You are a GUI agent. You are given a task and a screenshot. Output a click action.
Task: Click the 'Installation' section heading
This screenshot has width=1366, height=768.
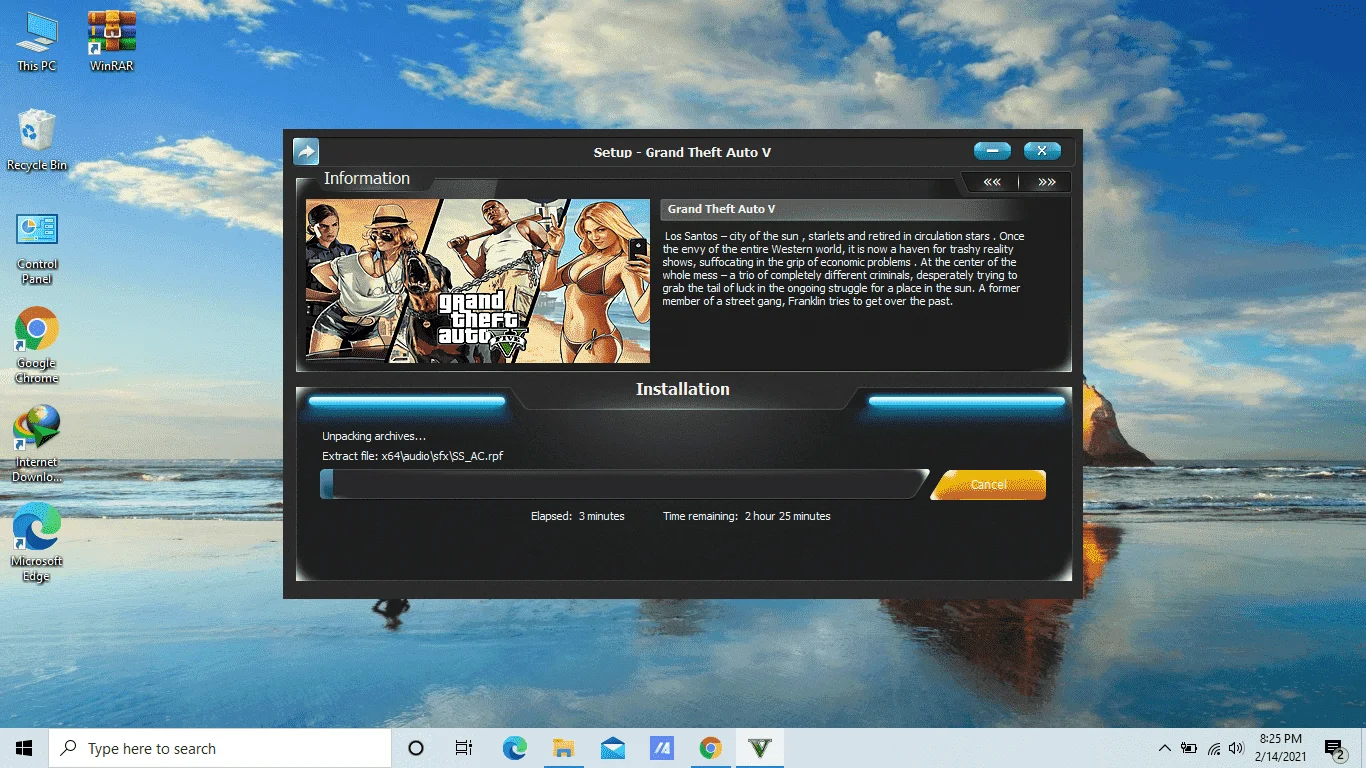(683, 389)
